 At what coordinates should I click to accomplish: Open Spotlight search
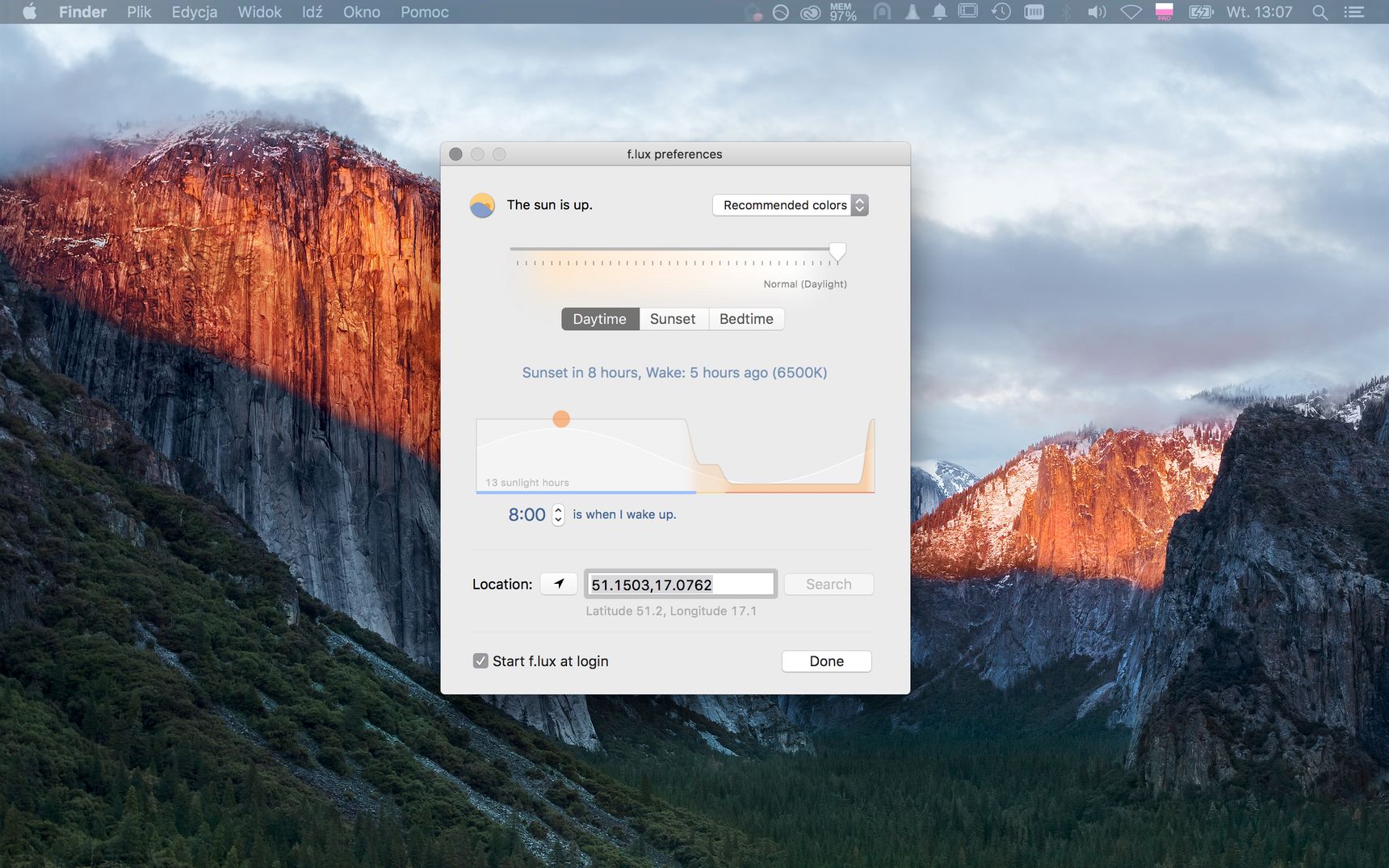point(1320,12)
